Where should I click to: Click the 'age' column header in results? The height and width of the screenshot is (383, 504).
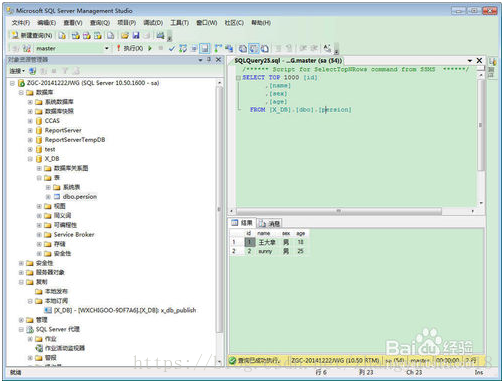pos(301,233)
